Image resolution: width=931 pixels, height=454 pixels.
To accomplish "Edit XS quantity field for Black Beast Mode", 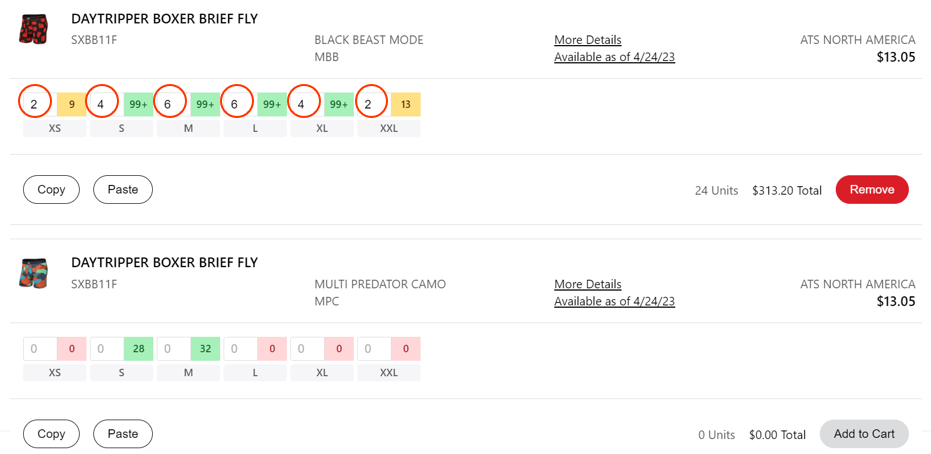I will (x=35, y=104).
